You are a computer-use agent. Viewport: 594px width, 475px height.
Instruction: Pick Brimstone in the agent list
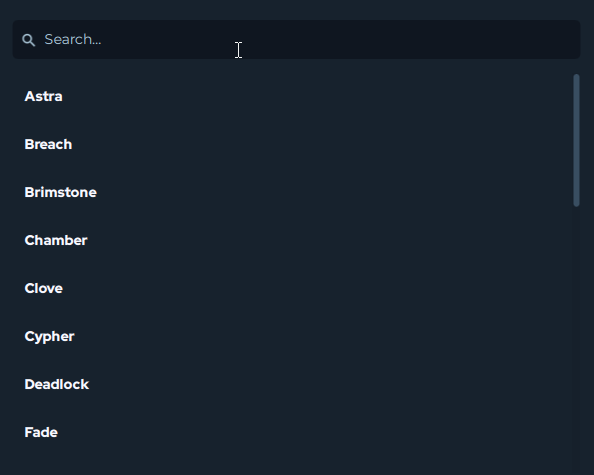point(61,192)
